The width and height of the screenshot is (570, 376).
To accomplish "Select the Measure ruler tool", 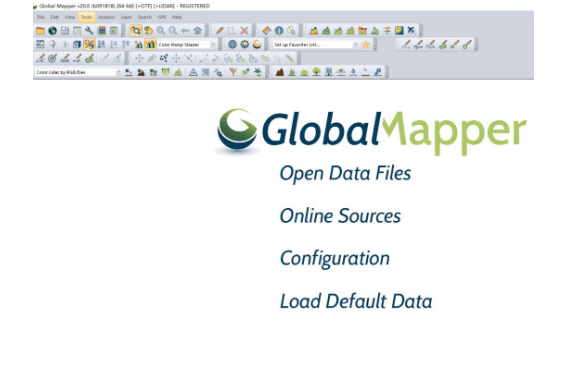I will [x=266, y=31].
